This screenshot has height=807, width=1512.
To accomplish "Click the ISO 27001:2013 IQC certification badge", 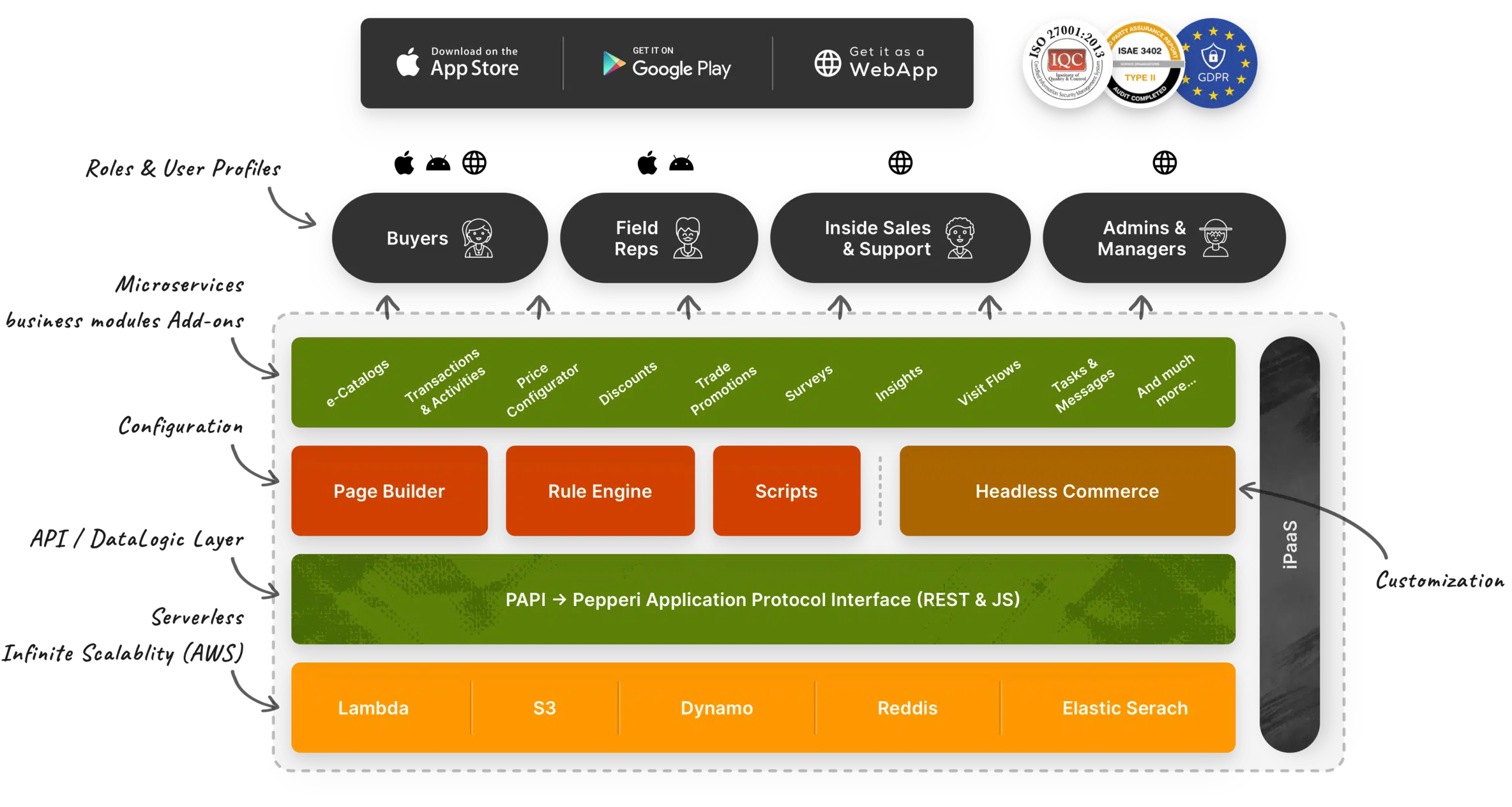I will click(1067, 63).
